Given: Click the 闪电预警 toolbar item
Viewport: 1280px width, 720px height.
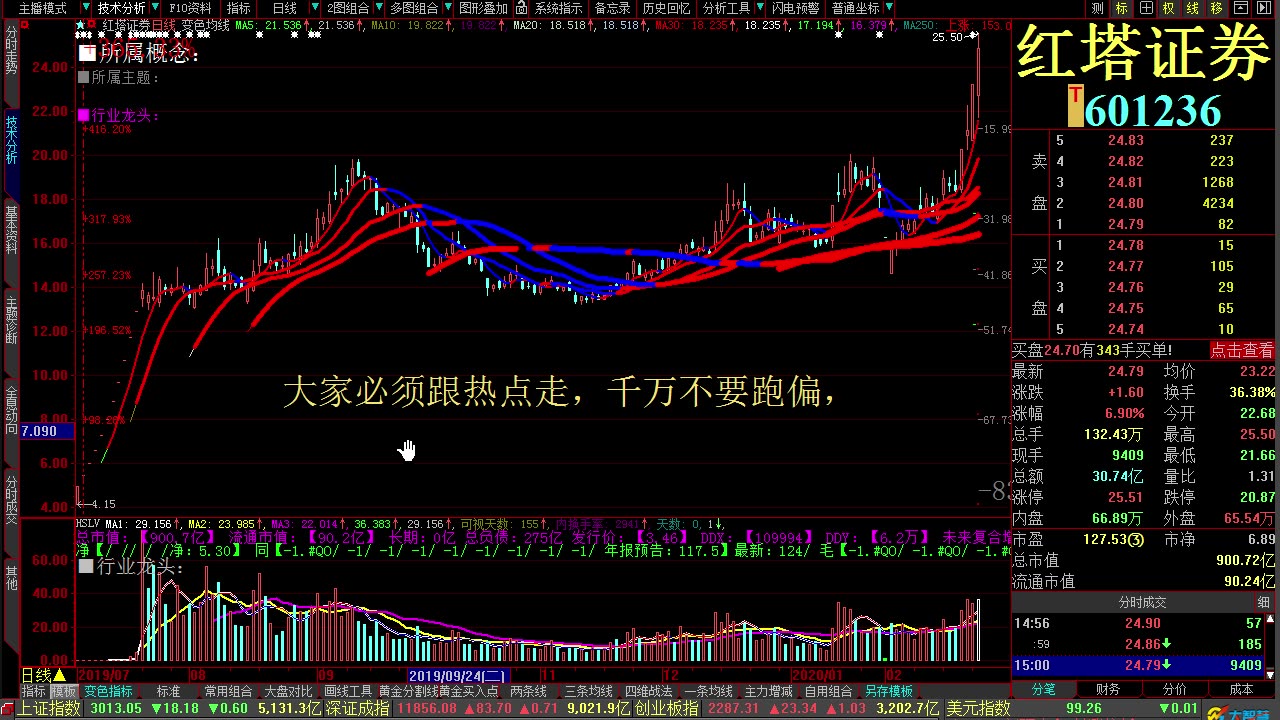Looking at the screenshot, I should [795, 8].
